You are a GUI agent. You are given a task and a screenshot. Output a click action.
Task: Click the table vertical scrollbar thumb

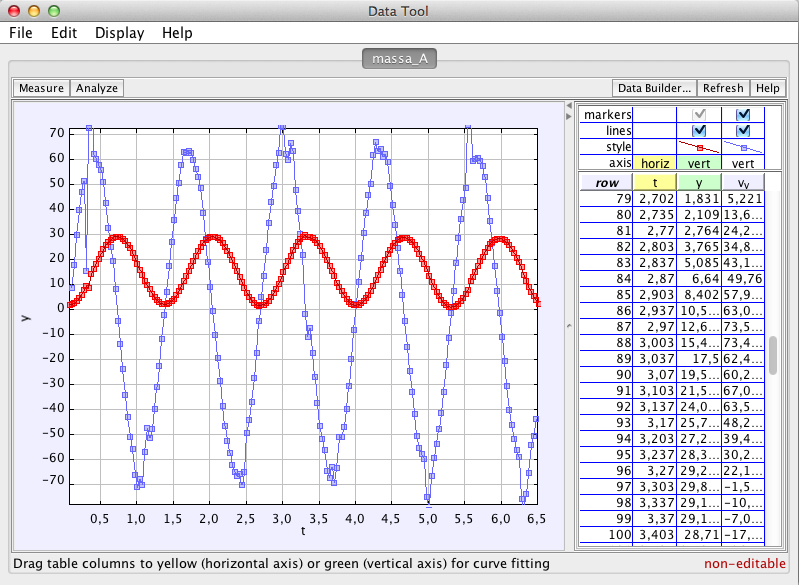pyautogui.click(x=773, y=355)
